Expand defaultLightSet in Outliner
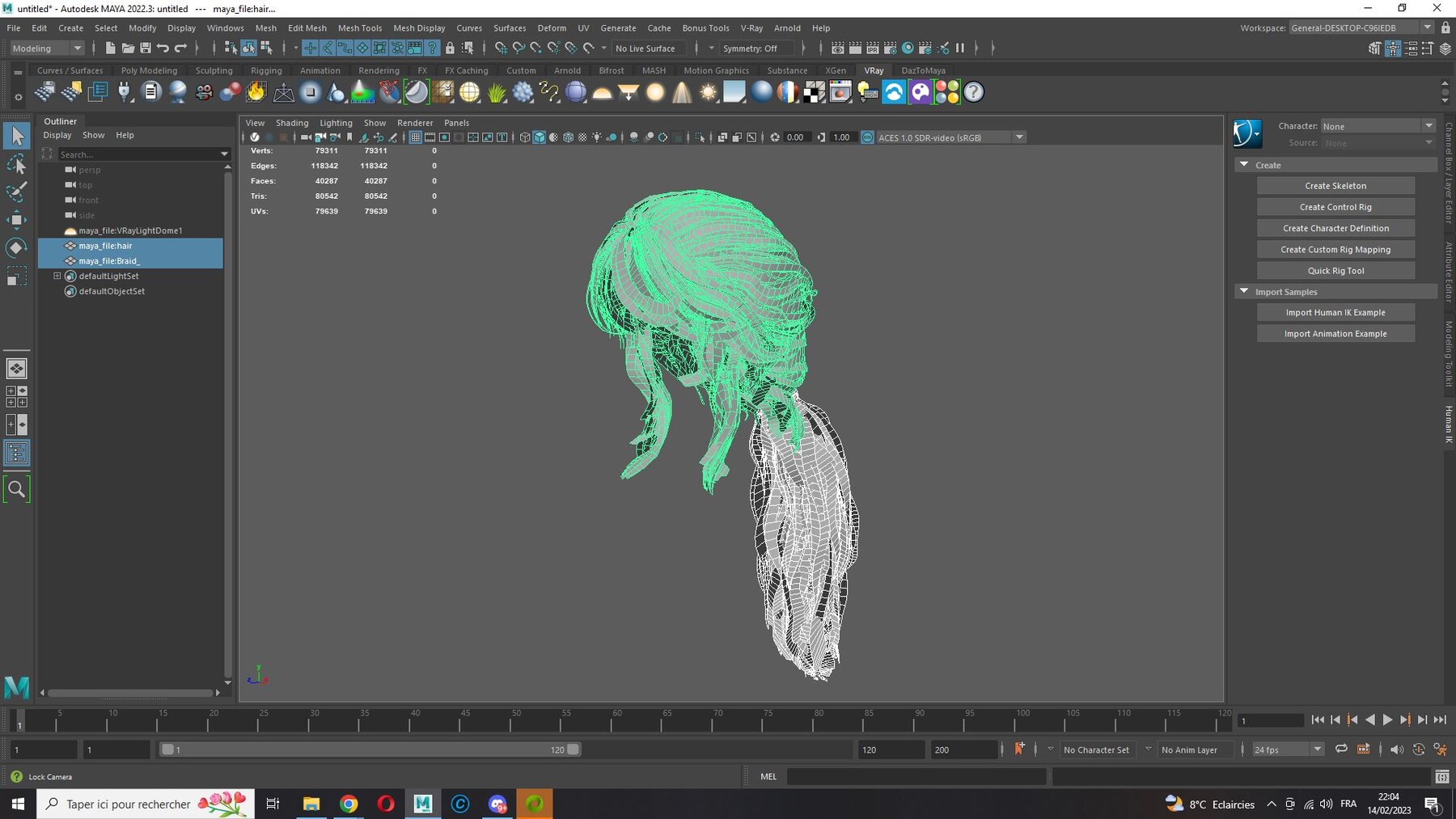Image resolution: width=1456 pixels, height=819 pixels. pyautogui.click(x=57, y=276)
